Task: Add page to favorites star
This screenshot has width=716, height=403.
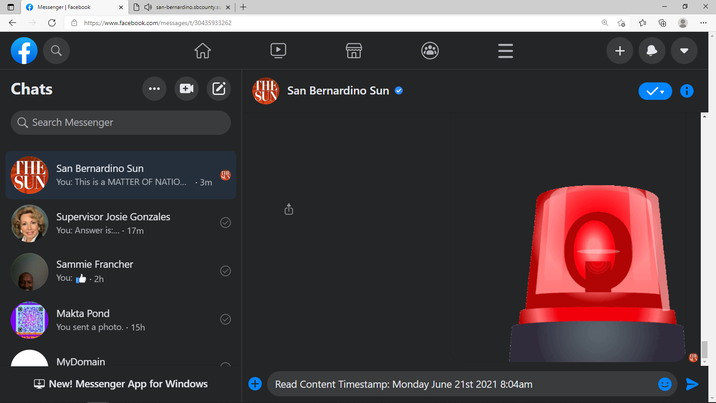Action: [x=621, y=23]
